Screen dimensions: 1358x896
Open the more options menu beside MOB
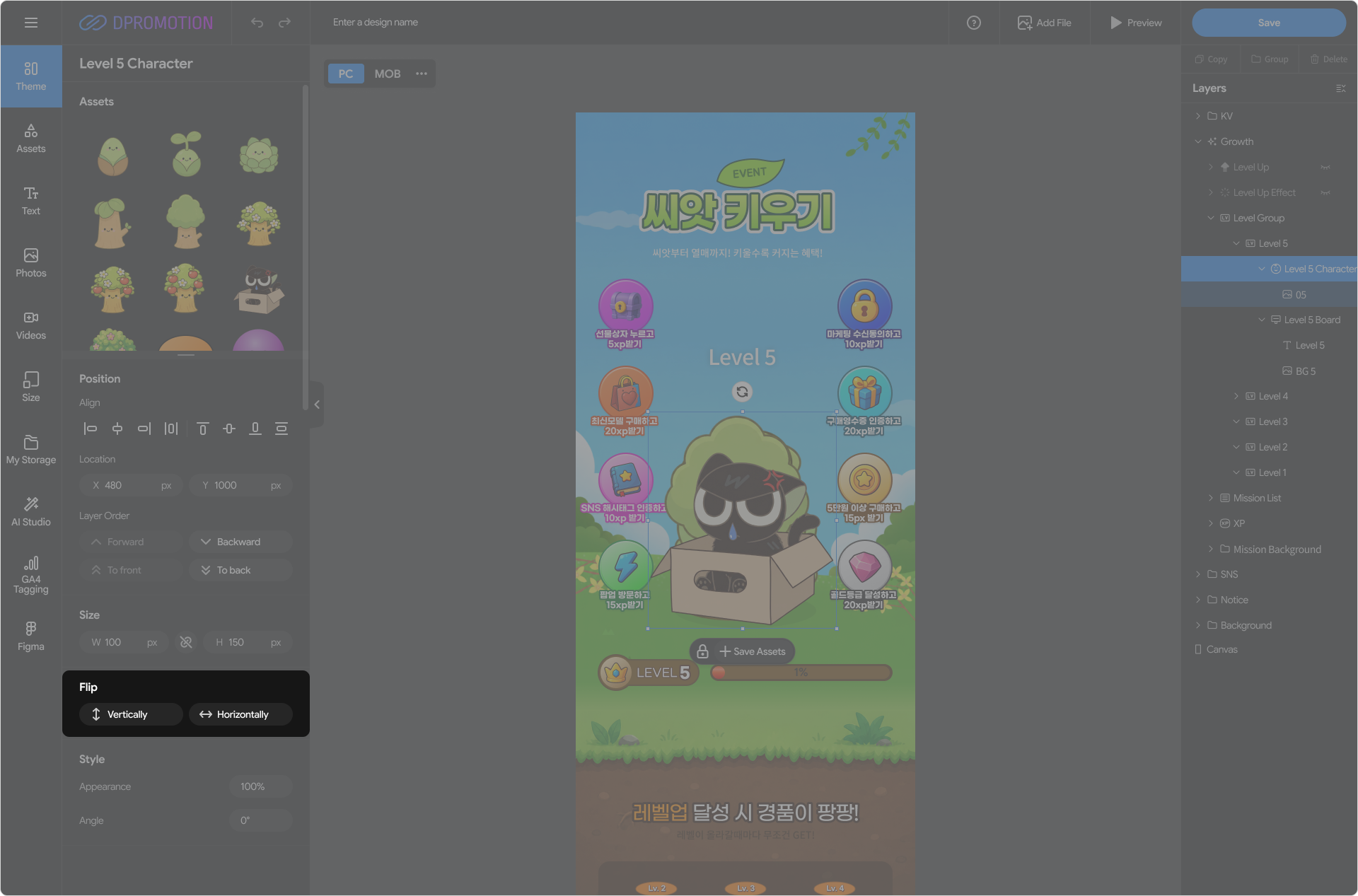pos(422,74)
